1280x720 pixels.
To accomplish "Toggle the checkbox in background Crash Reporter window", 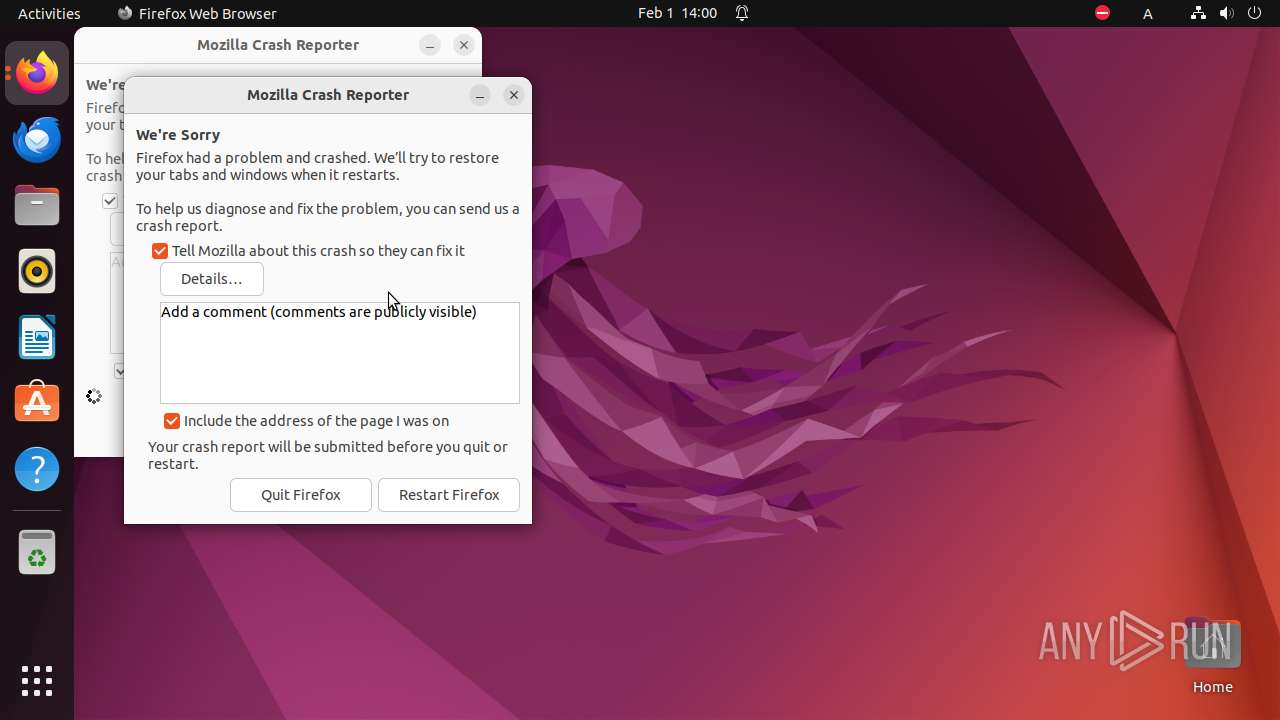I will 110,201.
